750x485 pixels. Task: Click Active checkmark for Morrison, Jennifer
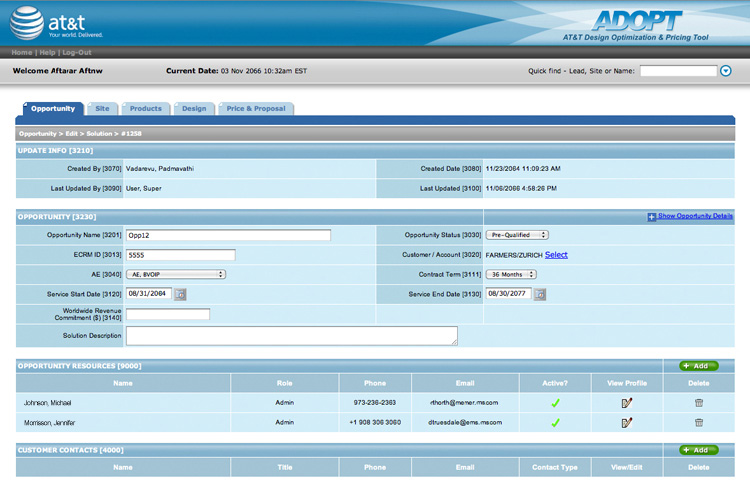click(555, 423)
